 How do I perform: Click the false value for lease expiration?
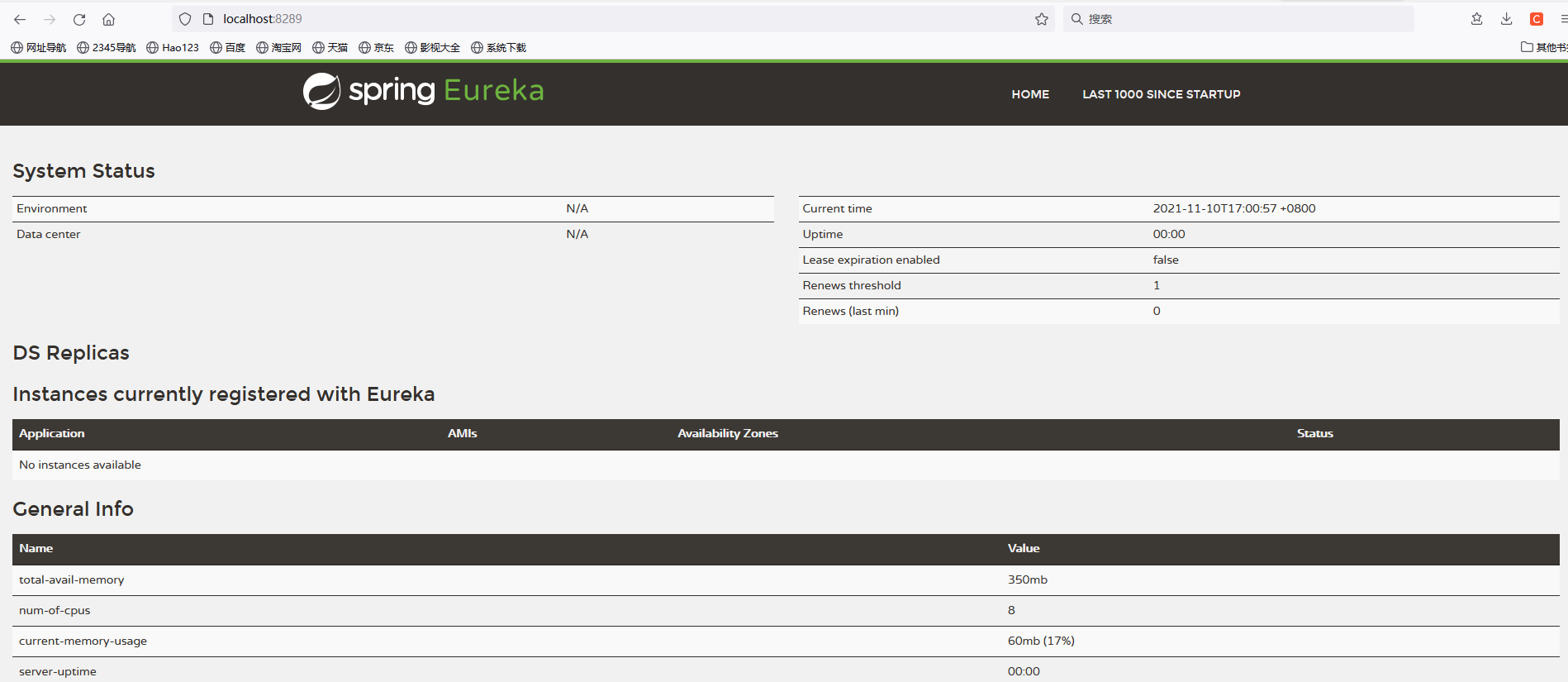[1166, 260]
